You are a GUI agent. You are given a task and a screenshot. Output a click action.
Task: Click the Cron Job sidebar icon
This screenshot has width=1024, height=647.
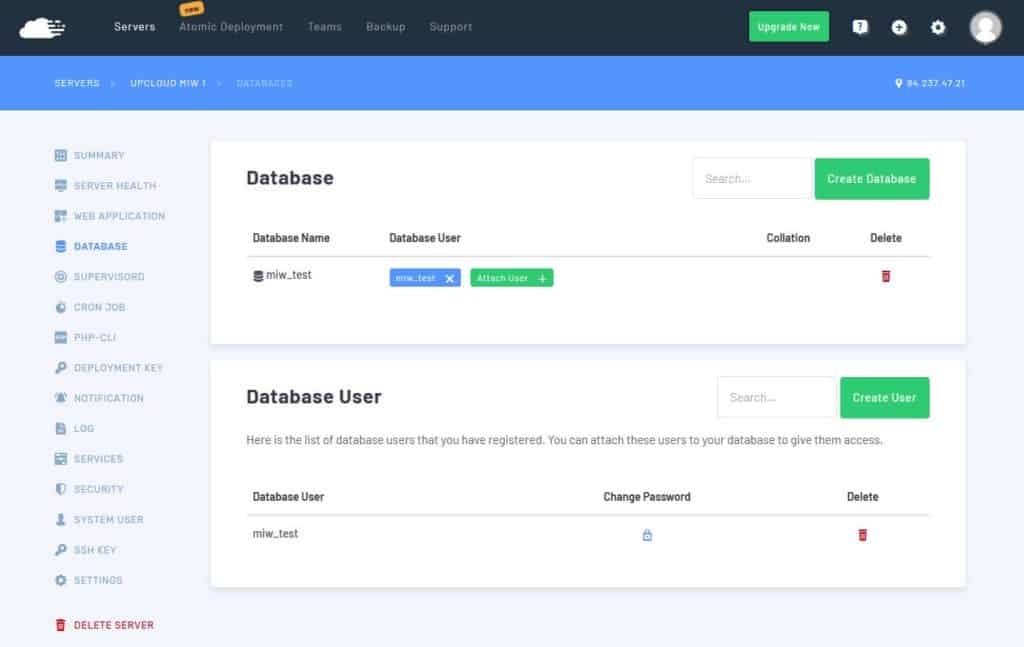[x=61, y=307]
